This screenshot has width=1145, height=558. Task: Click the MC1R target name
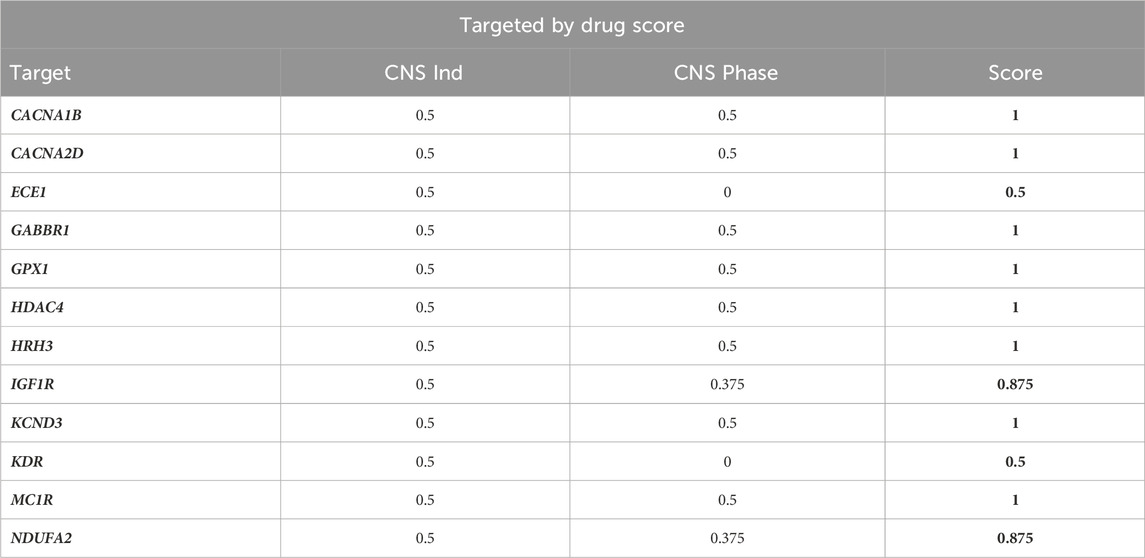point(33,500)
